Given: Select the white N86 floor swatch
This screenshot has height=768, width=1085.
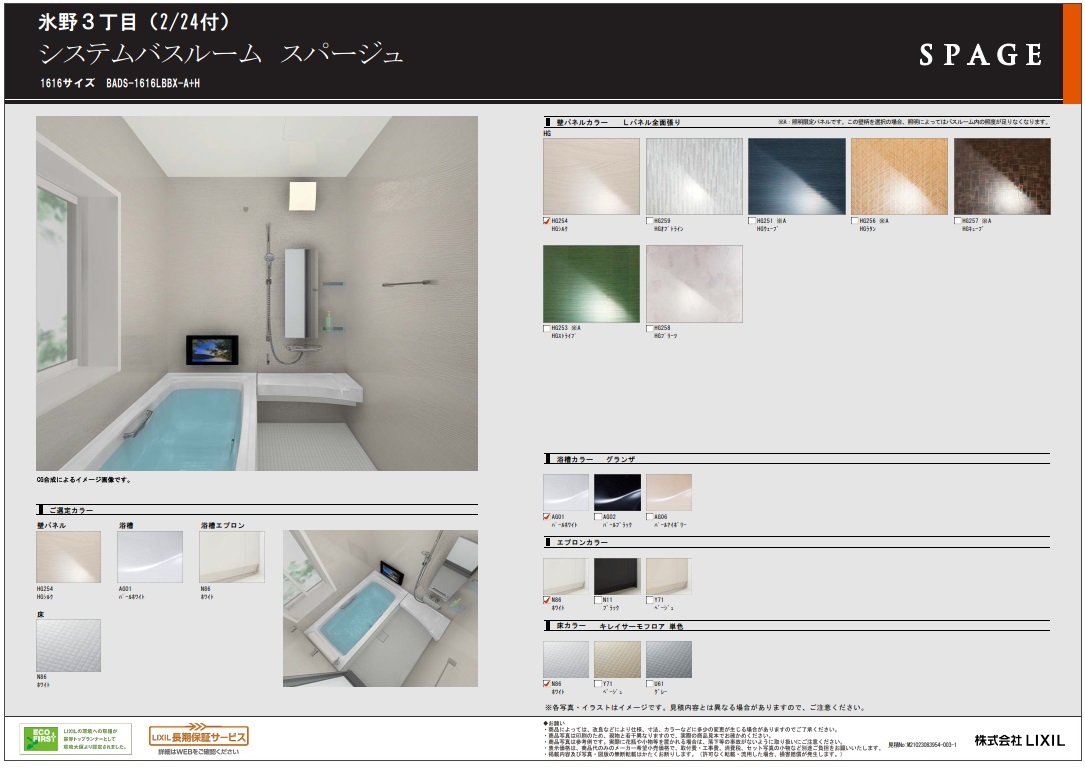Looking at the screenshot, I should click(566, 659).
